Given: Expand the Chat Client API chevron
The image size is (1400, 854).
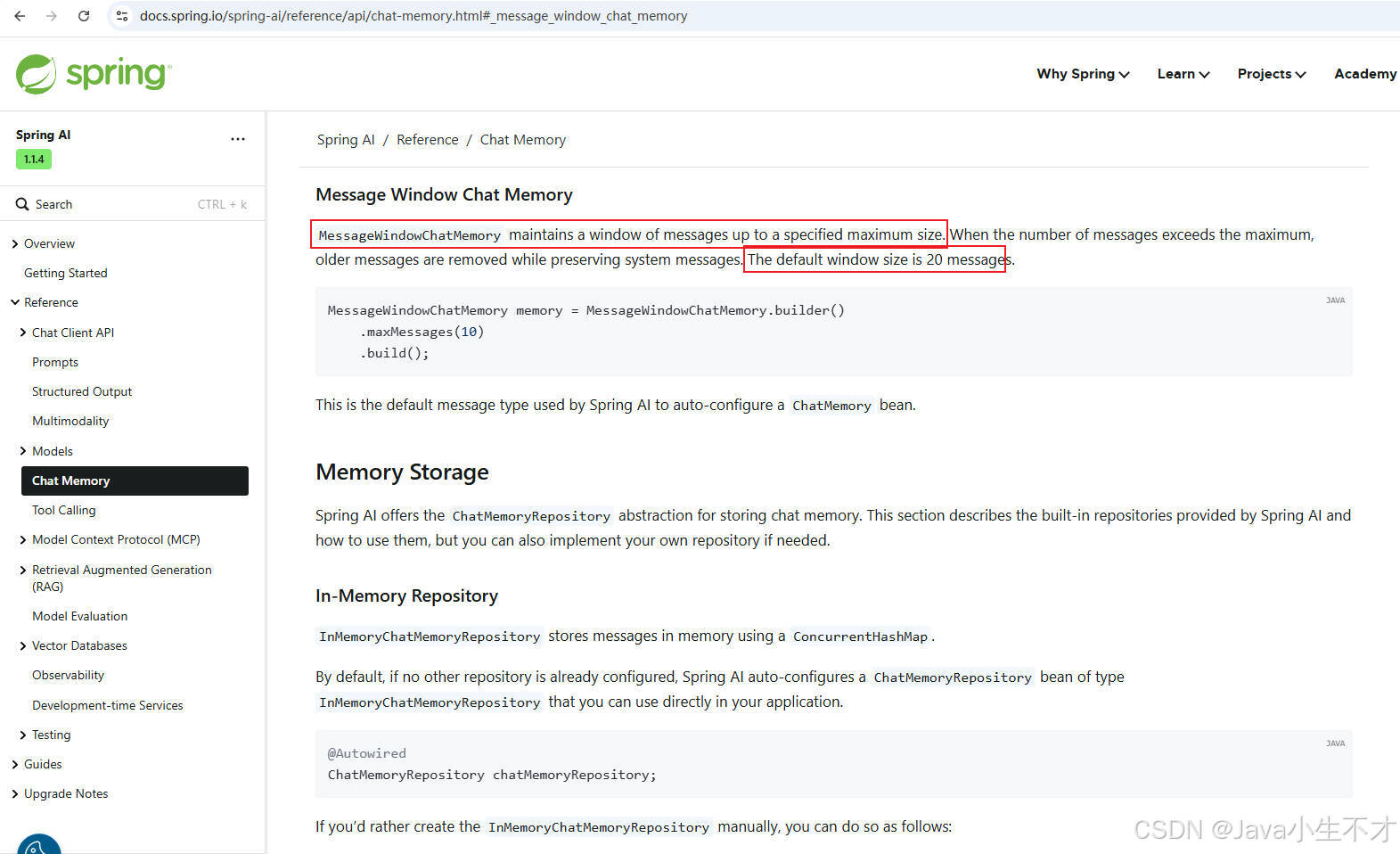Looking at the screenshot, I should click(23, 333).
